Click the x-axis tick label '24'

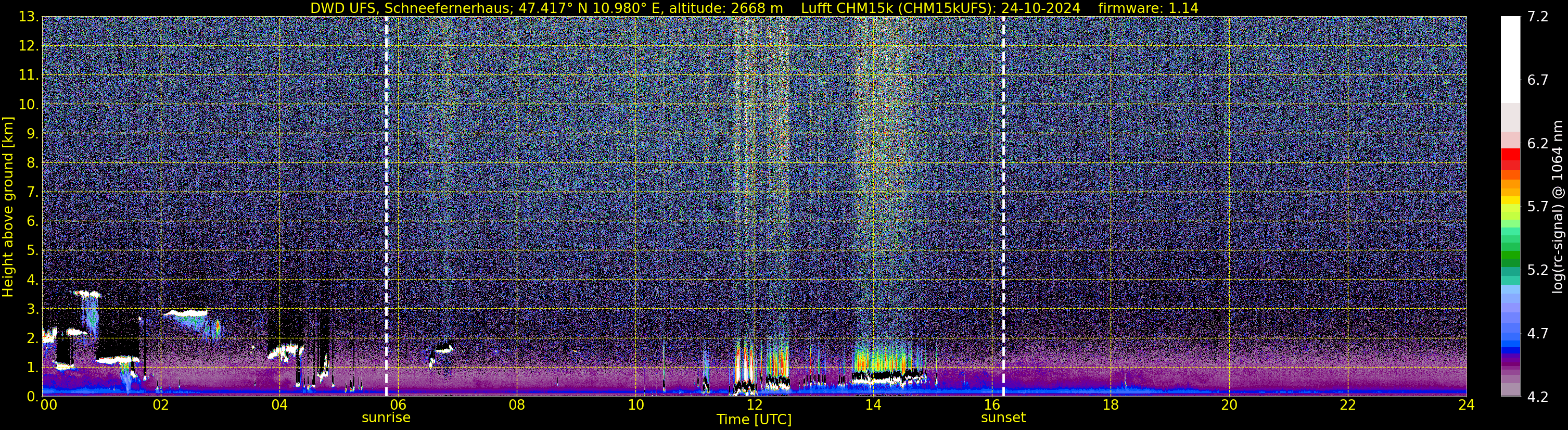click(1467, 405)
